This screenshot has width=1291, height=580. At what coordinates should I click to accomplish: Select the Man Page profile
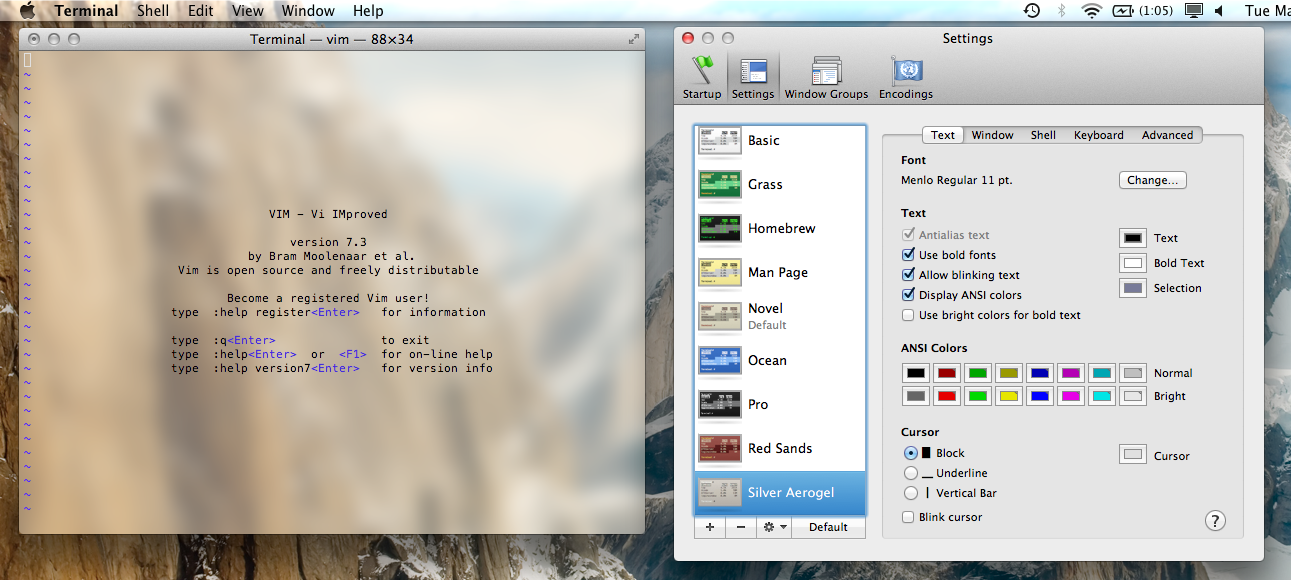780,273
